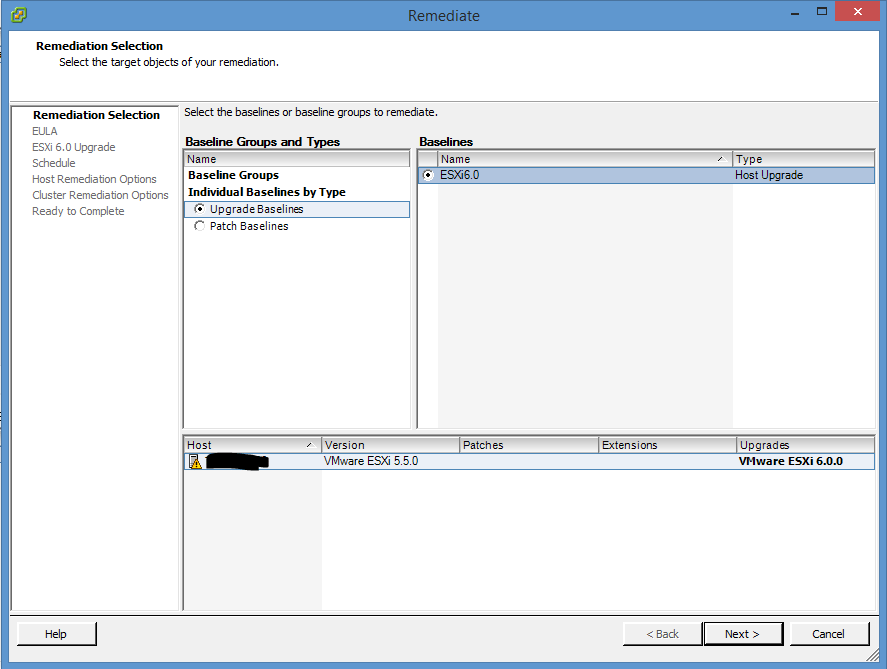This screenshot has width=887, height=669.
Task: Select the ESXi6.0 baseline radio button
Action: pos(428,175)
